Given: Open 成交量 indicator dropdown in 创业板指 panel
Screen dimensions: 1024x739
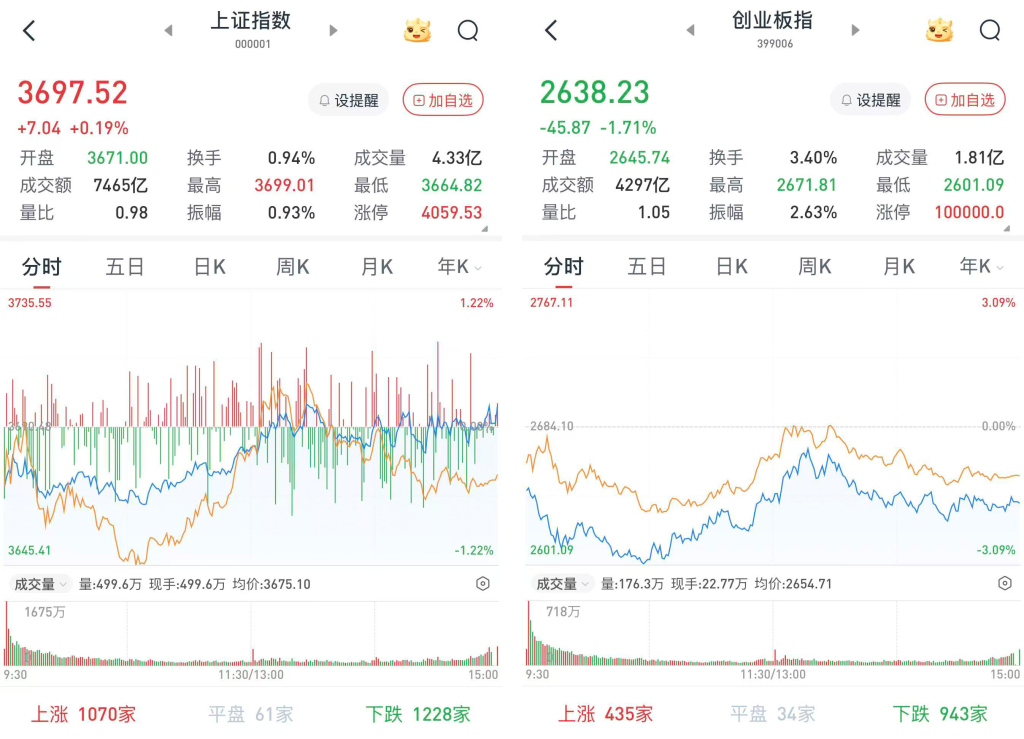Looking at the screenshot, I should click(562, 584).
